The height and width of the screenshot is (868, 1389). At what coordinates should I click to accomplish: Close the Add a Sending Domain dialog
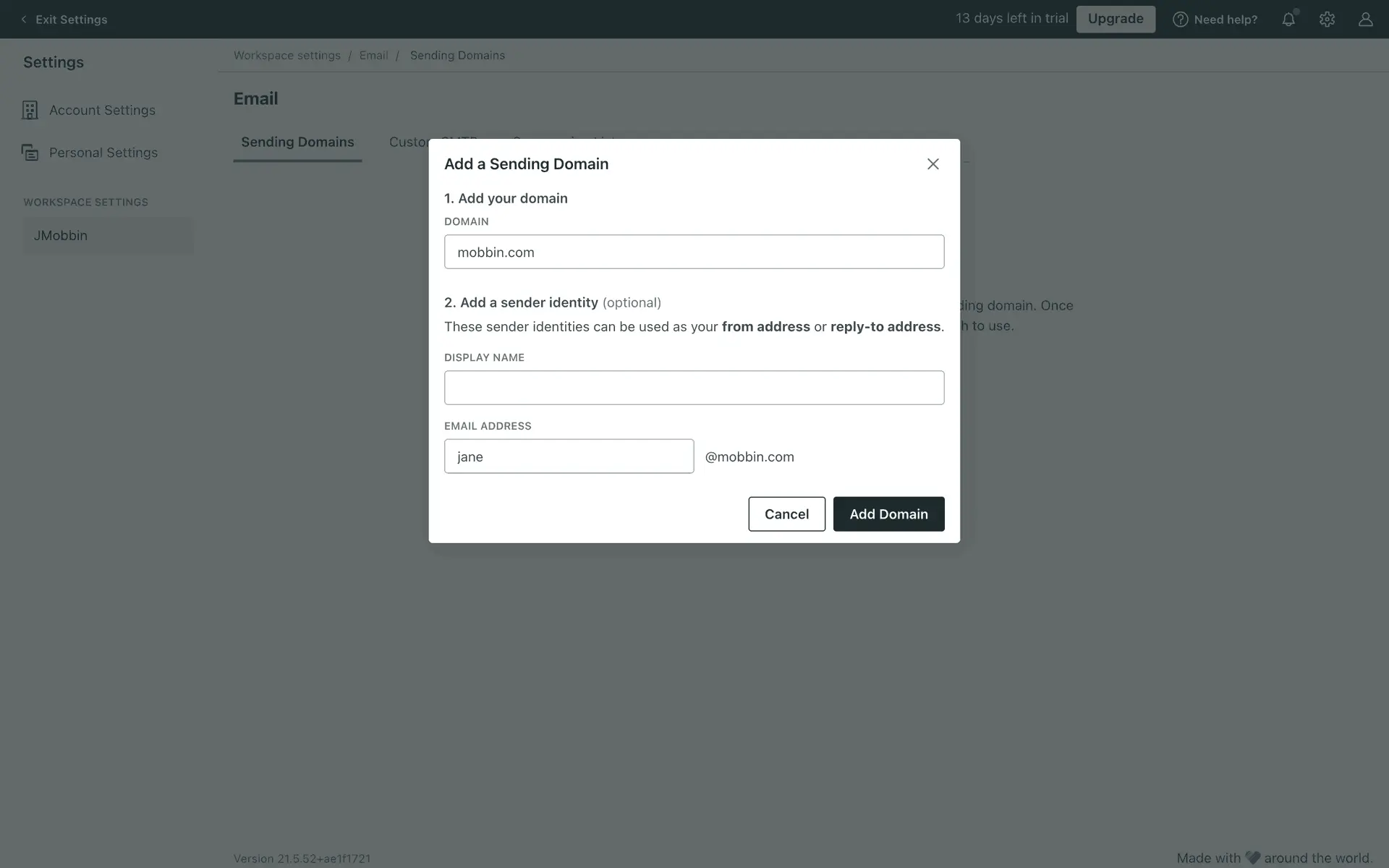coord(933,164)
